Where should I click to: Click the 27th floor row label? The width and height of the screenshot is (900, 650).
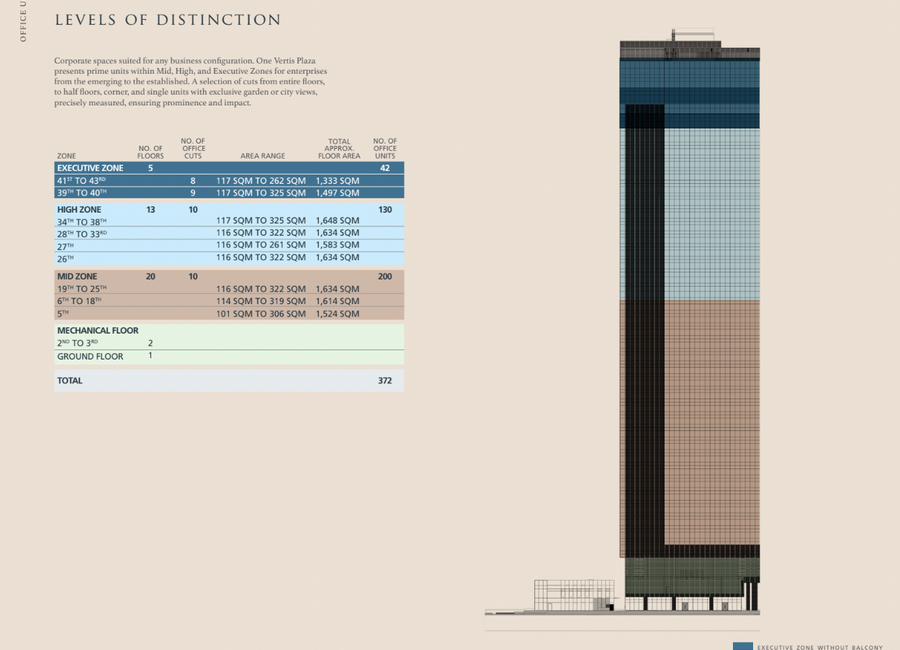pyautogui.click(x=67, y=245)
